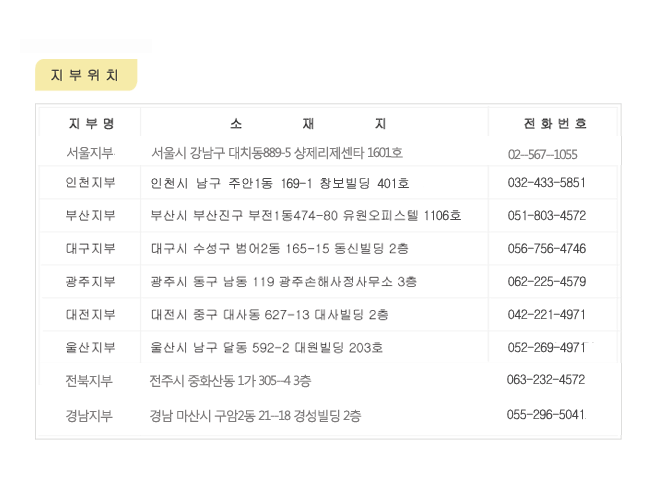Screen dimensions: 665x492
Task: Click the 부산지부 branch name
Action: pos(90,215)
